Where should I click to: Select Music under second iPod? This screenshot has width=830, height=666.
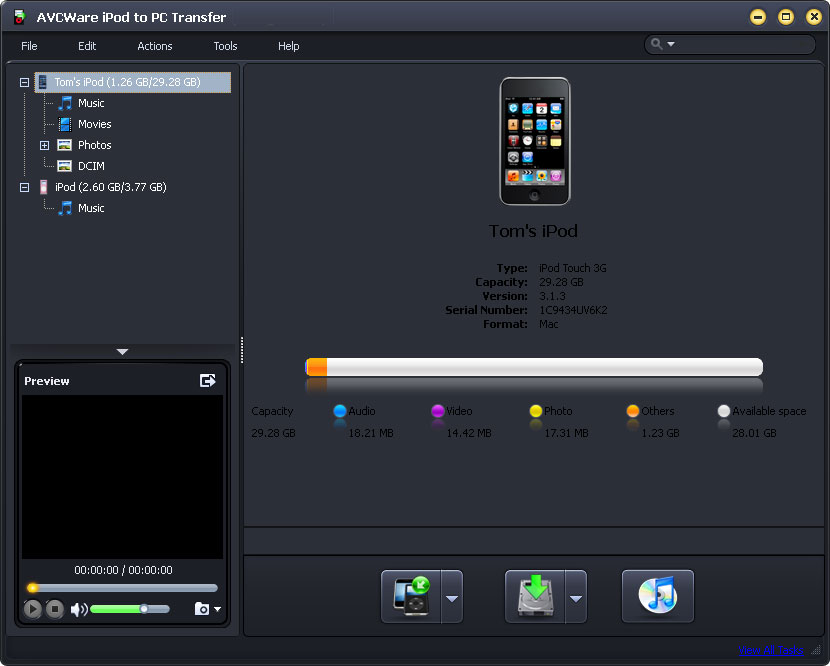click(91, 208)
